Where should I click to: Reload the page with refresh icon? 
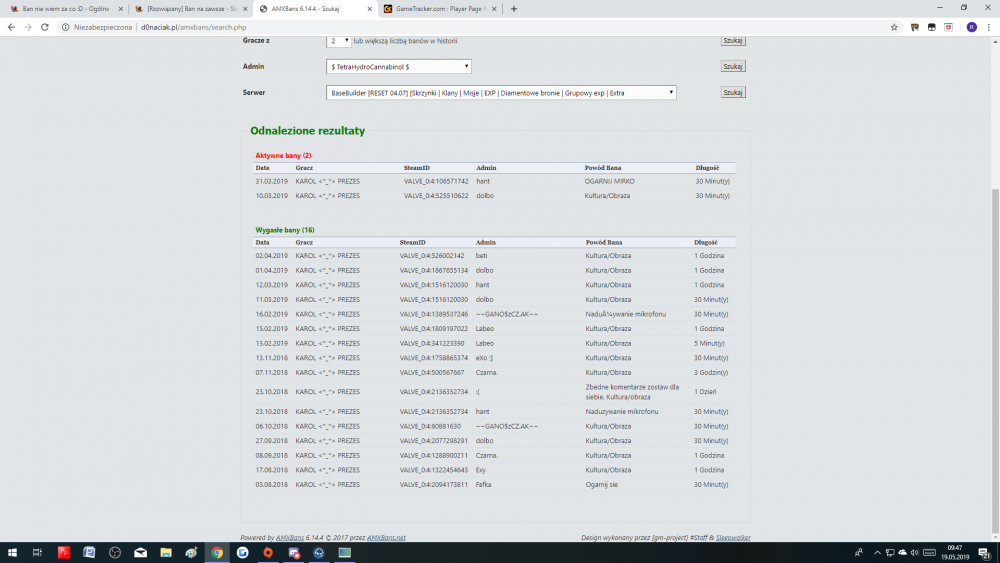point(45,27)
